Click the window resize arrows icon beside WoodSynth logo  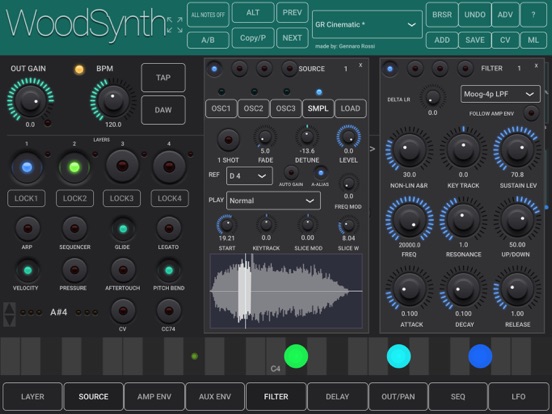175,25
